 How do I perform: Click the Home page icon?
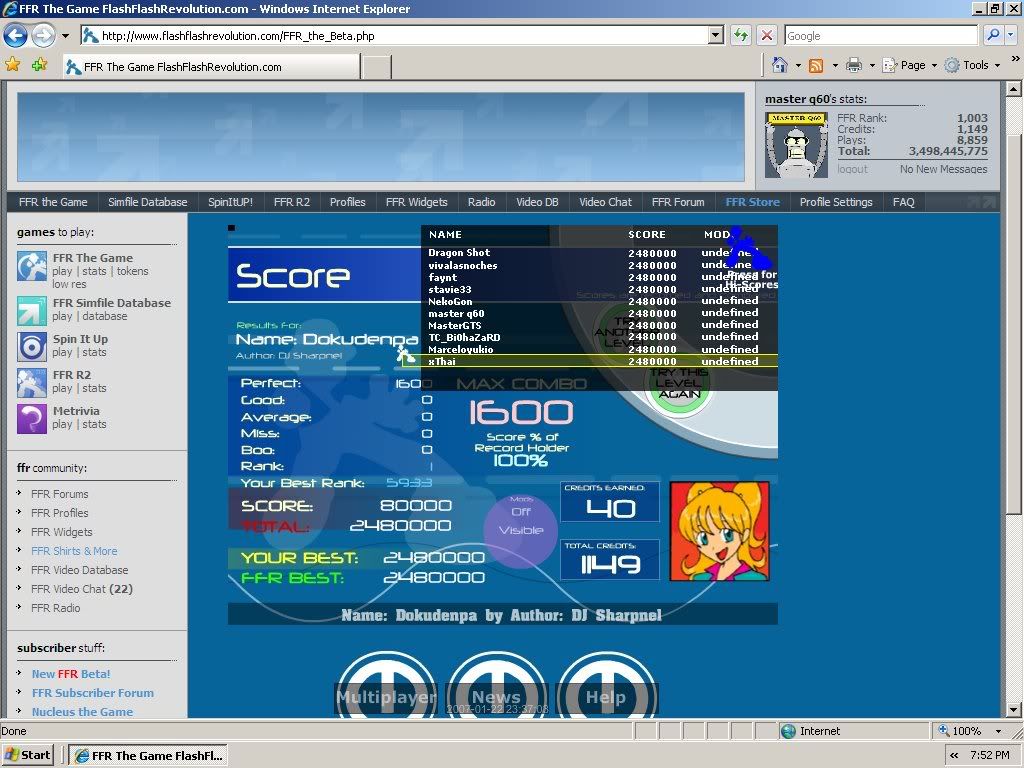tap(780, 65)
